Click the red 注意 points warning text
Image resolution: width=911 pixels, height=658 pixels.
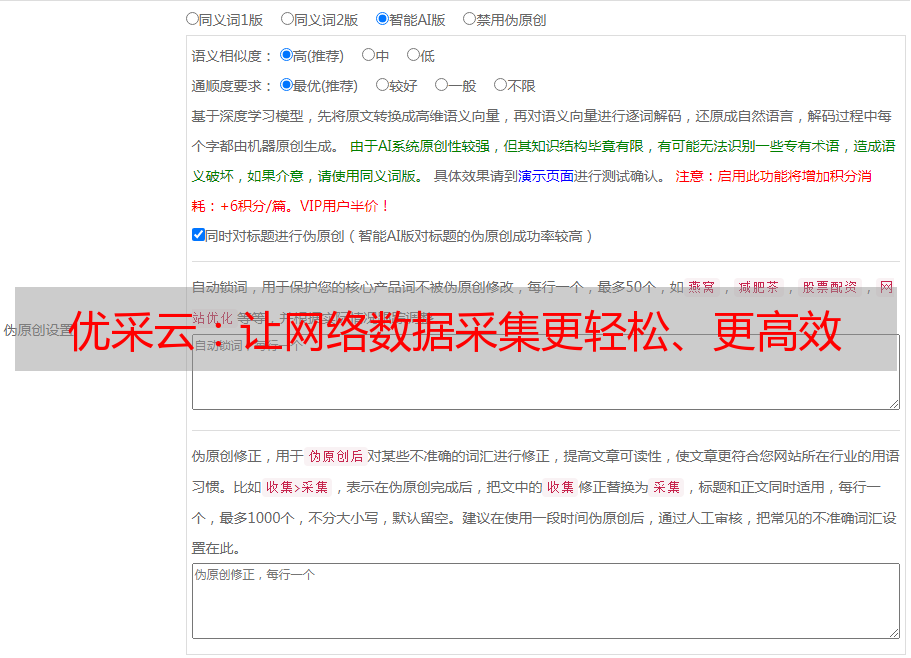point(532,191)
